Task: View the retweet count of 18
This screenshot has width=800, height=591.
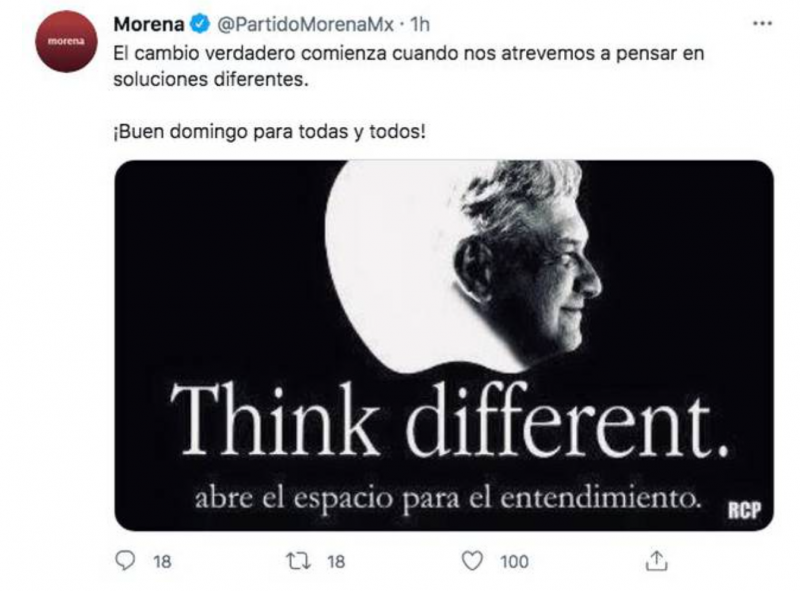Action: coord(336,561)
